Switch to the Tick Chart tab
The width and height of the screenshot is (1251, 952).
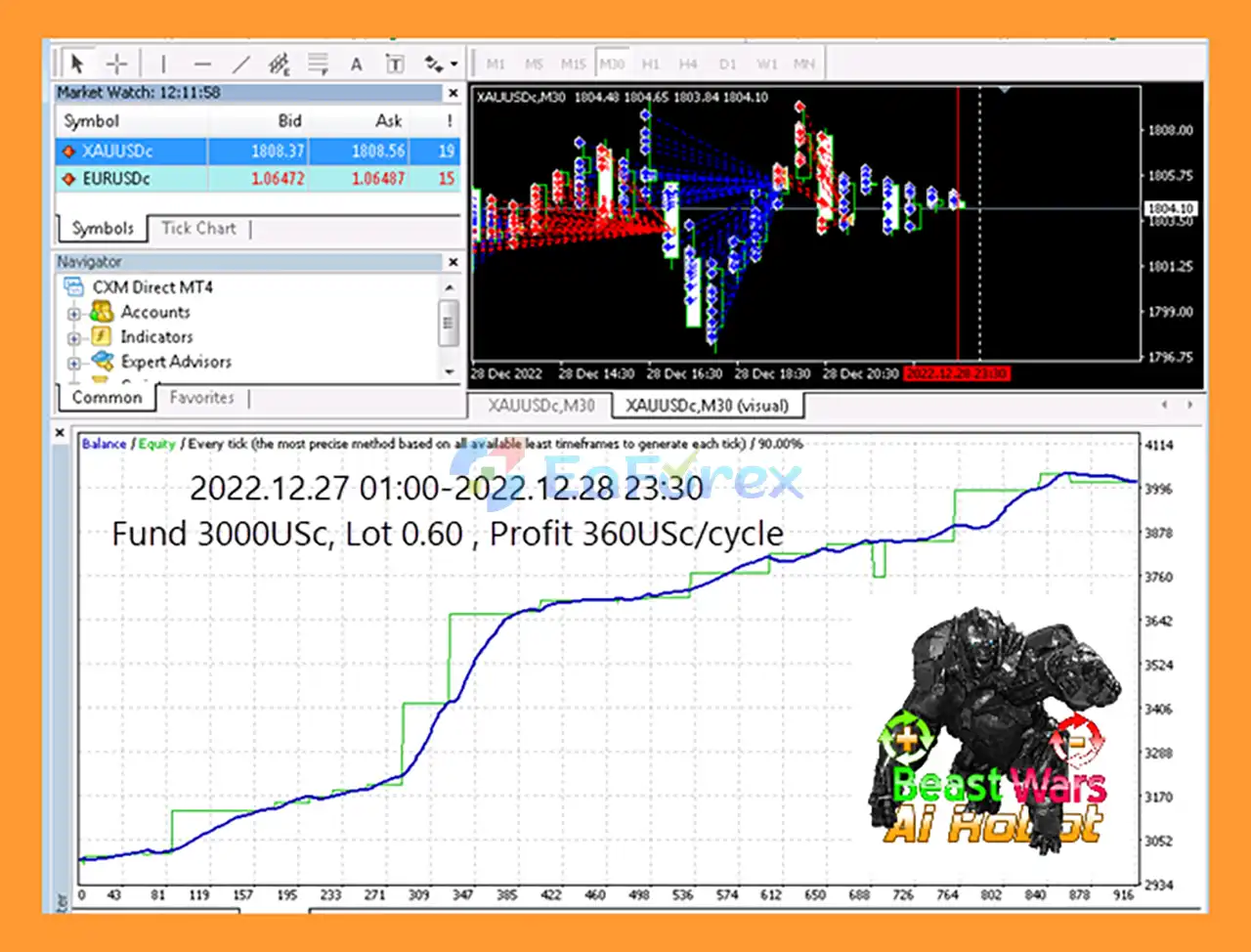[198, 229]
